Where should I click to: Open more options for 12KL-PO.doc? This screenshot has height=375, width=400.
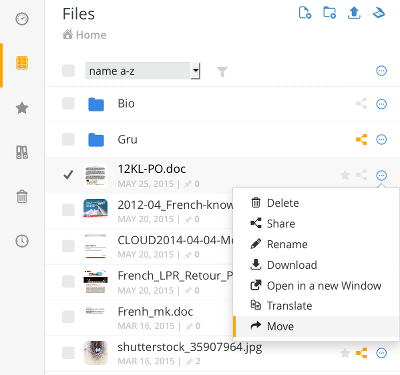pos(381,175)
